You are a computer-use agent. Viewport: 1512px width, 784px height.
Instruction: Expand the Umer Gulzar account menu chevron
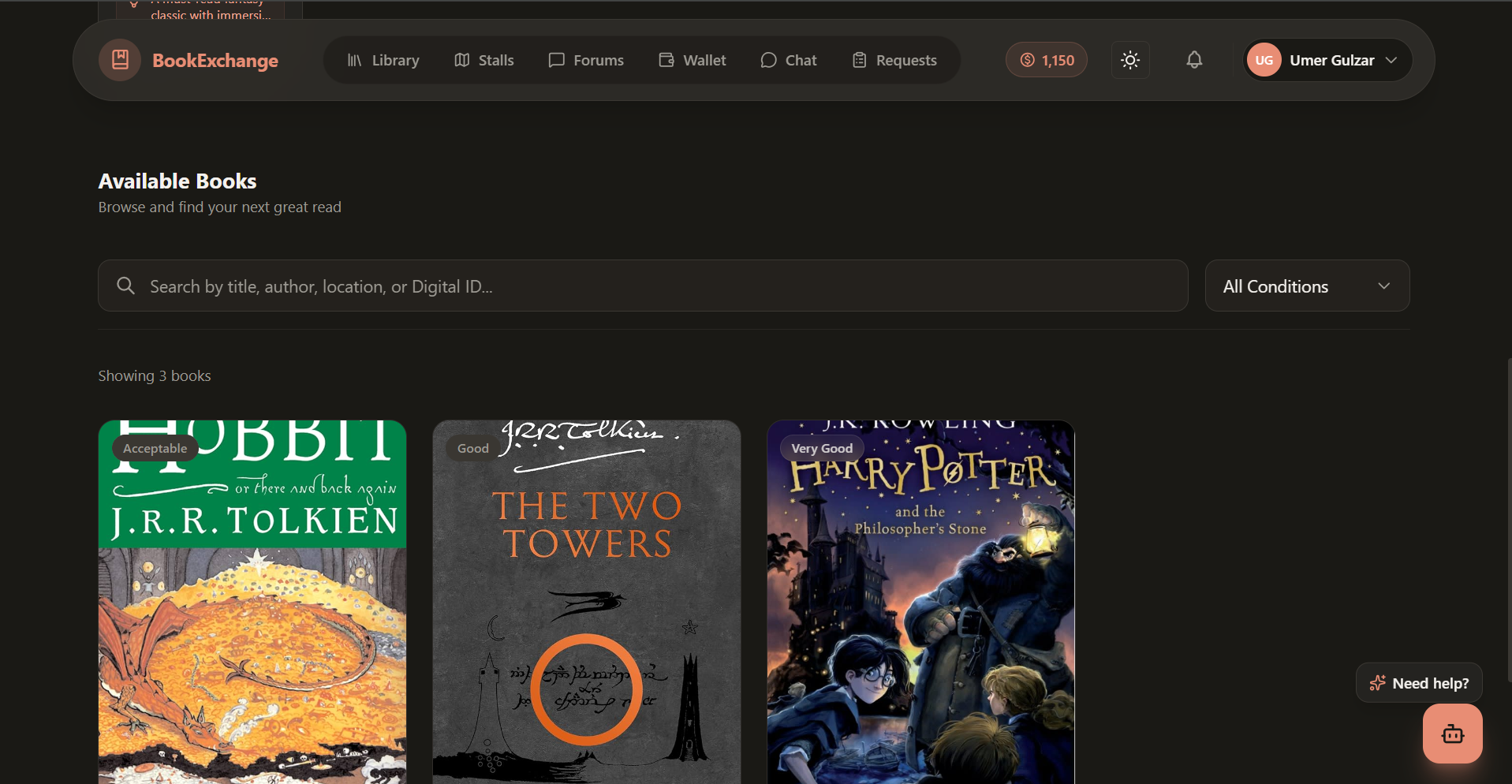click(x=1391, y=60)
